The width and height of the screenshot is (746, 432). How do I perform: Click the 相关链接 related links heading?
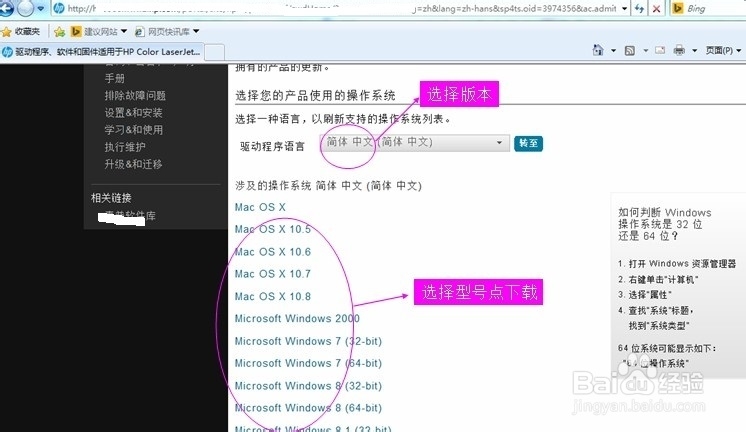click(x=111, y=198)
